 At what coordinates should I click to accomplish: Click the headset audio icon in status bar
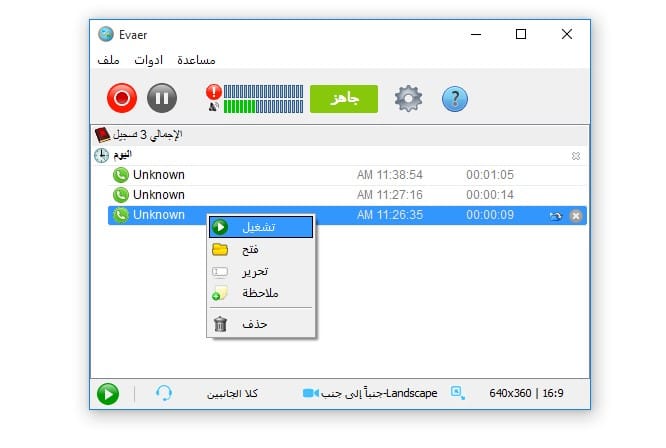click(x=164, y=393)
